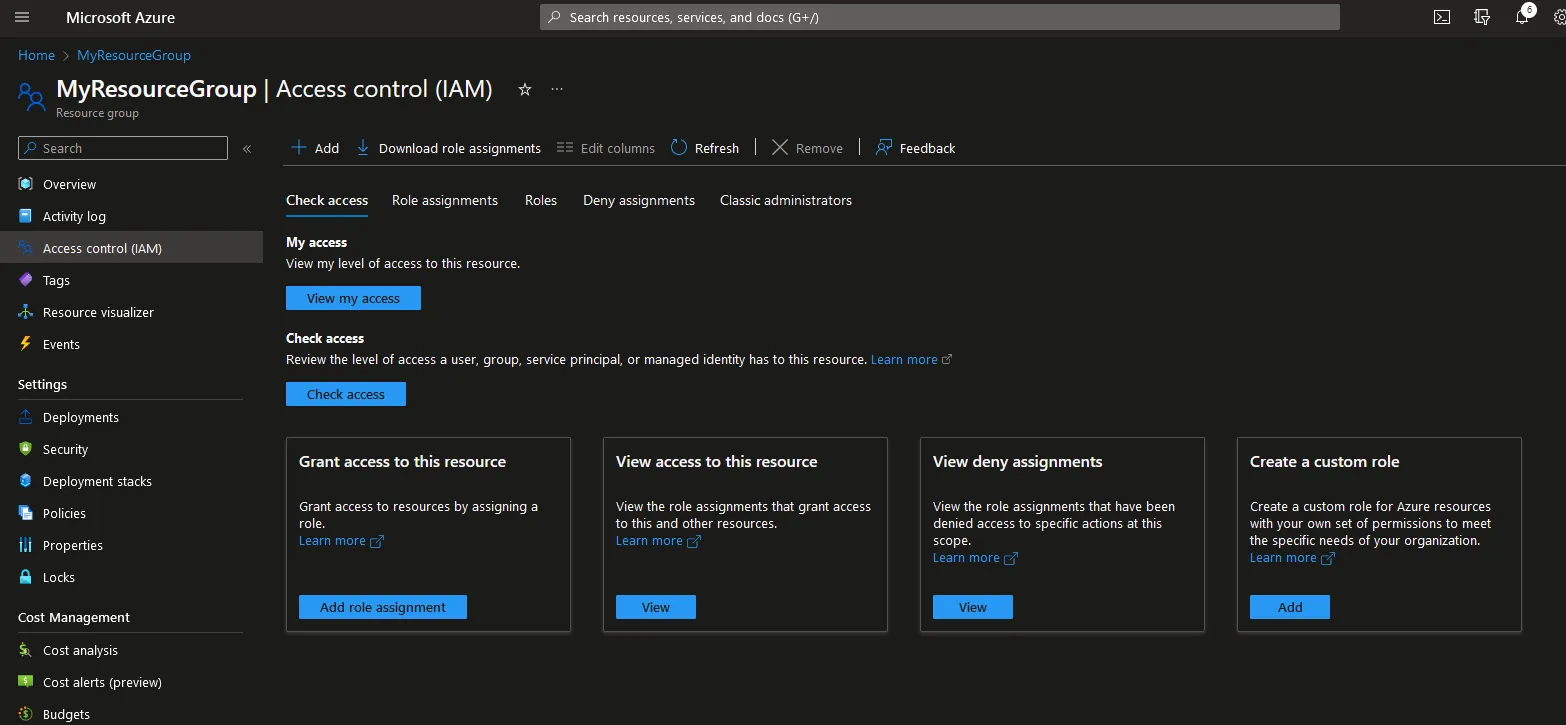Click View my access button
Image resolution: width=1566 pixels, height=725 pixels.
point(353,298)
